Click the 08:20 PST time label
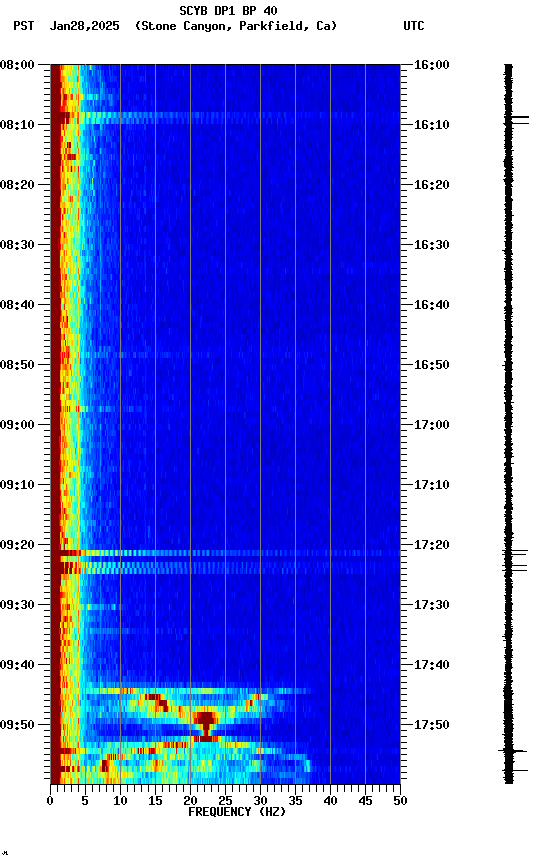 point(17,185)
